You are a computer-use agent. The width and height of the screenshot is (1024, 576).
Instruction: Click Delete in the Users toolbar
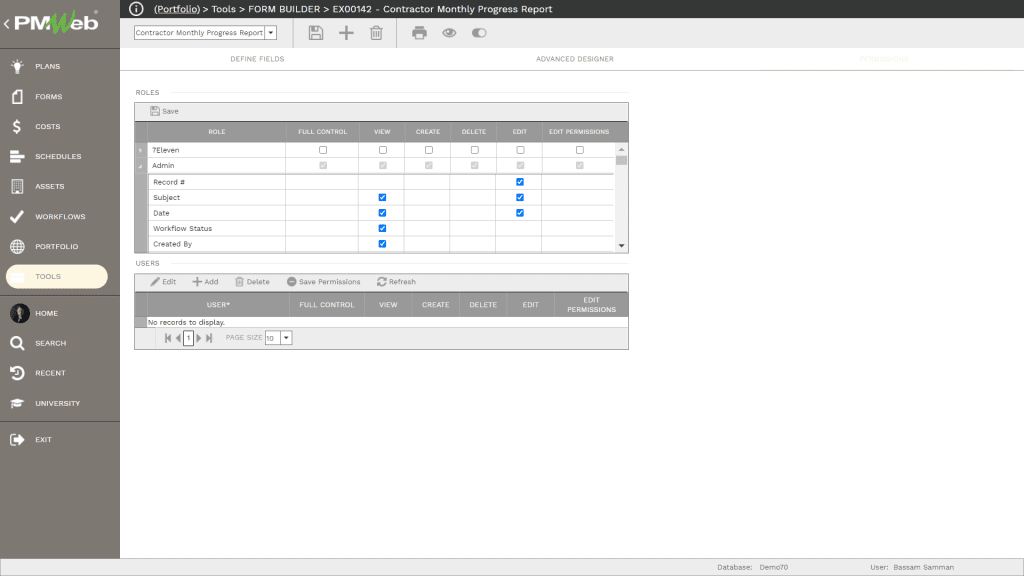[x=252, y=282]
